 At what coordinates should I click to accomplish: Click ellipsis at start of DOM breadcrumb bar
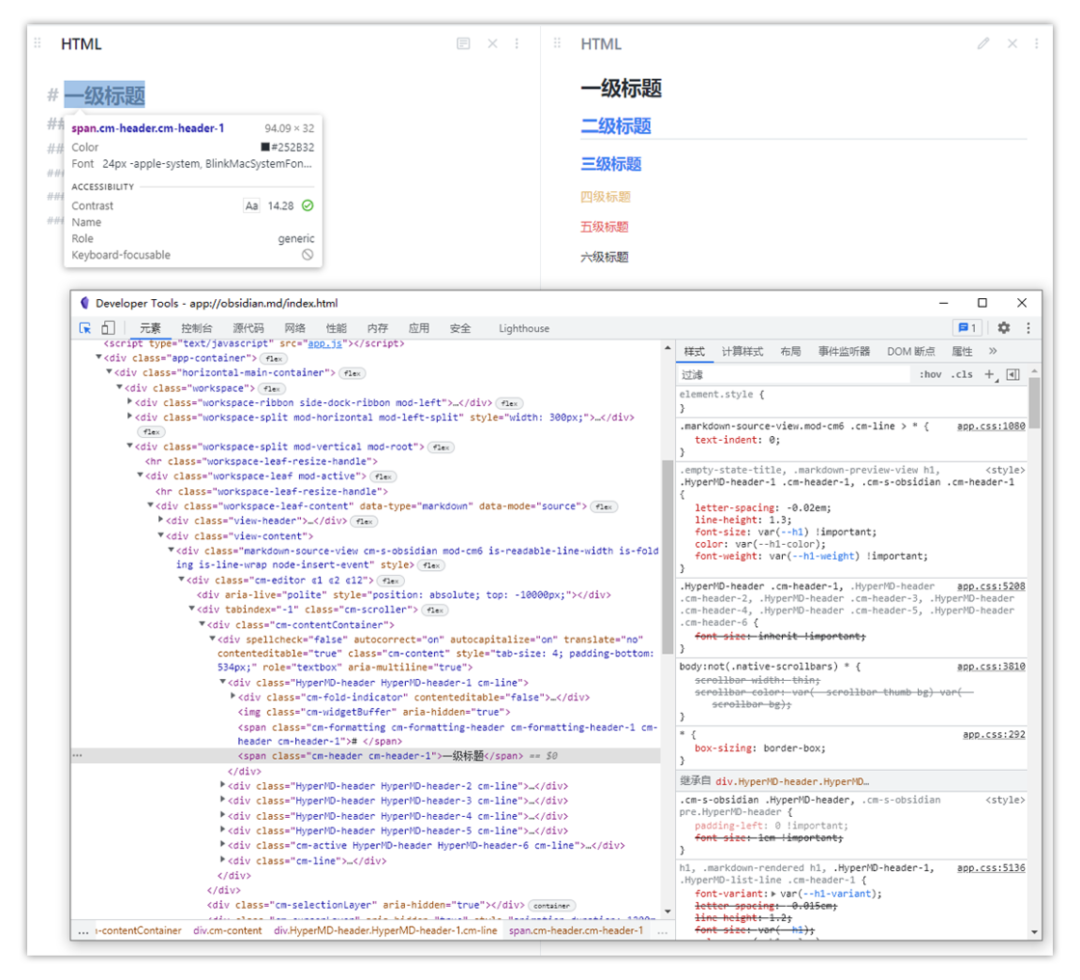83,931
